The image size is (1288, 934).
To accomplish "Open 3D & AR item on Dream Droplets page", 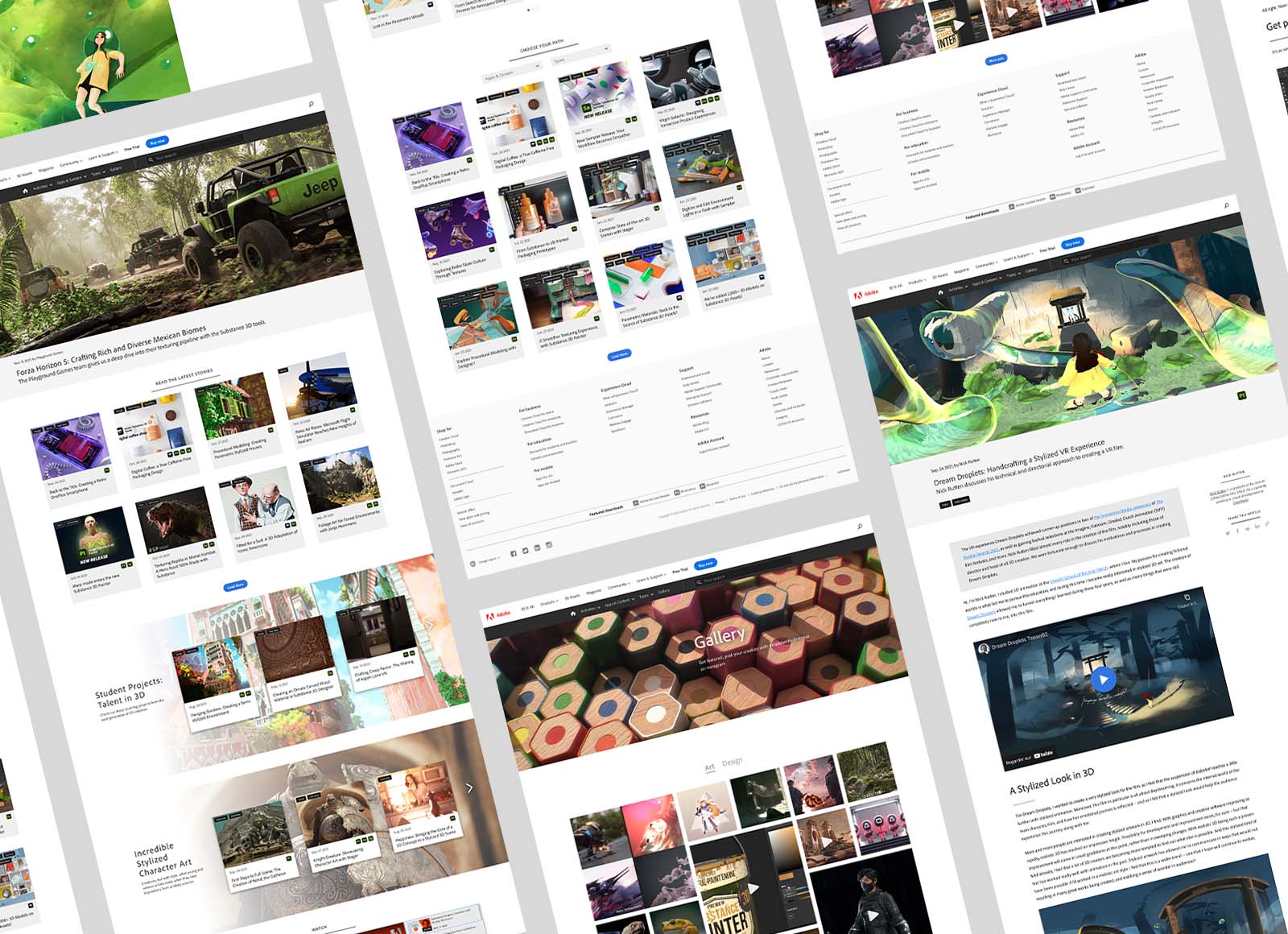I will [895, 287].
